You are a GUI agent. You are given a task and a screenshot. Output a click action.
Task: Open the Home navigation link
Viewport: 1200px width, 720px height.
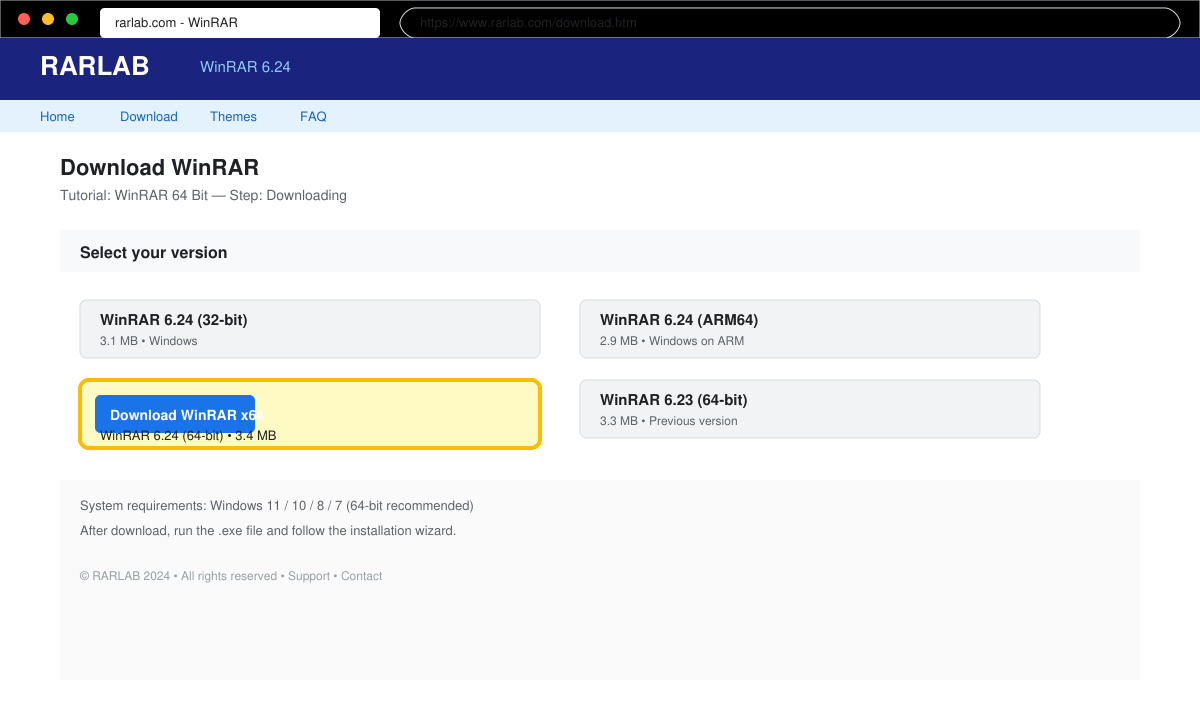point(57,116)
